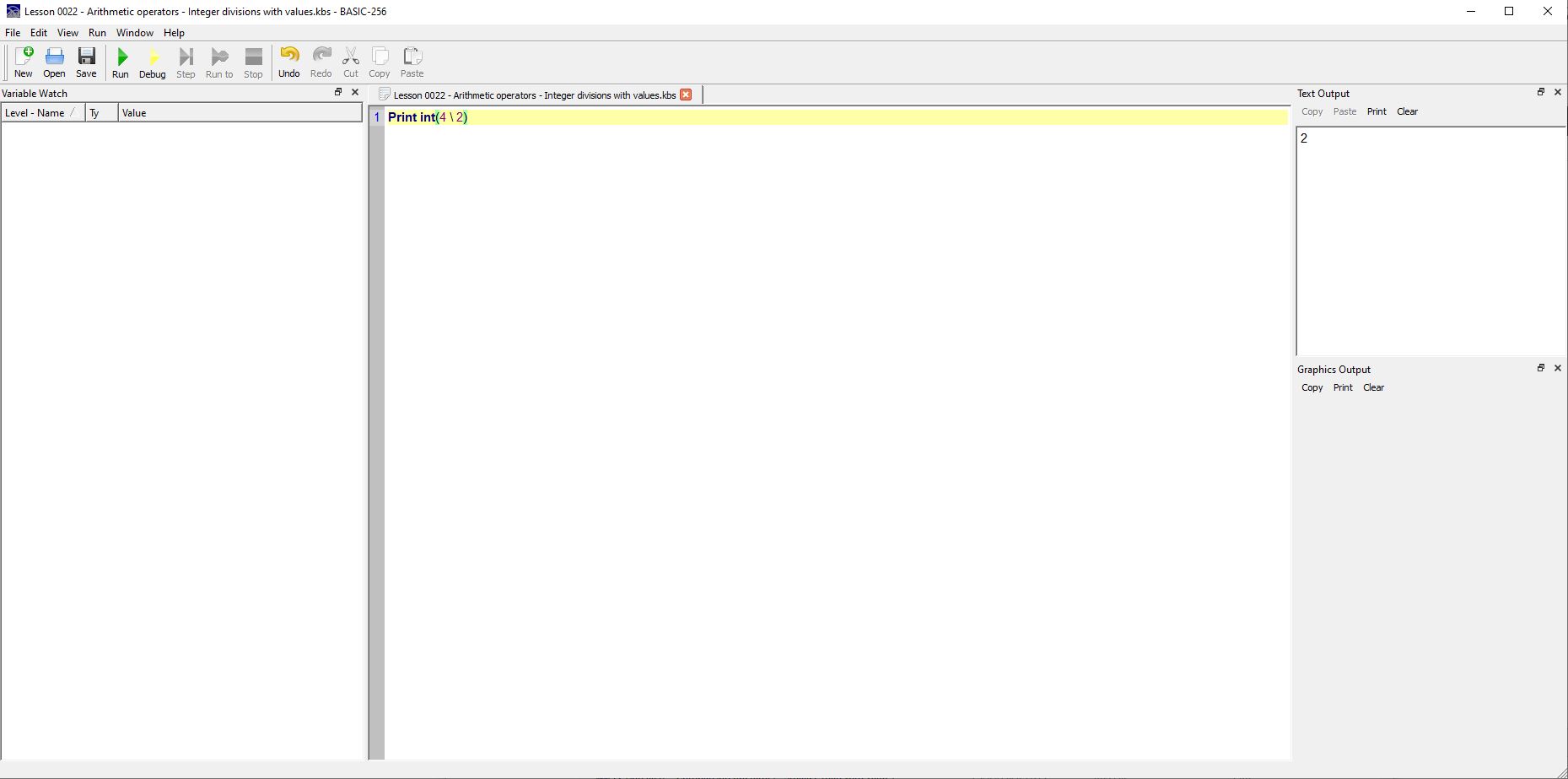Close the Lesson 0022 tab with red X
This screenshot has height=779, width=1568.
(686, 95)
